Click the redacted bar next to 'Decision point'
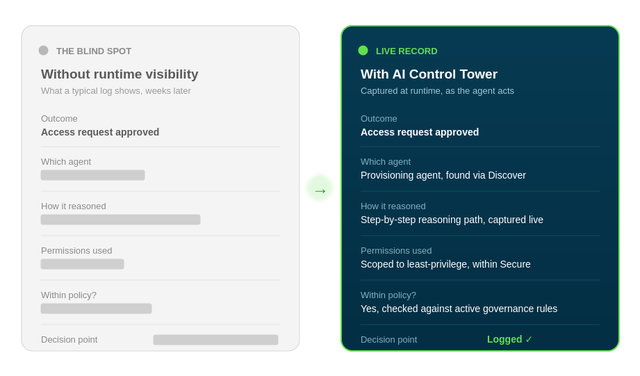The image size is (640, 376). (216, 340)
